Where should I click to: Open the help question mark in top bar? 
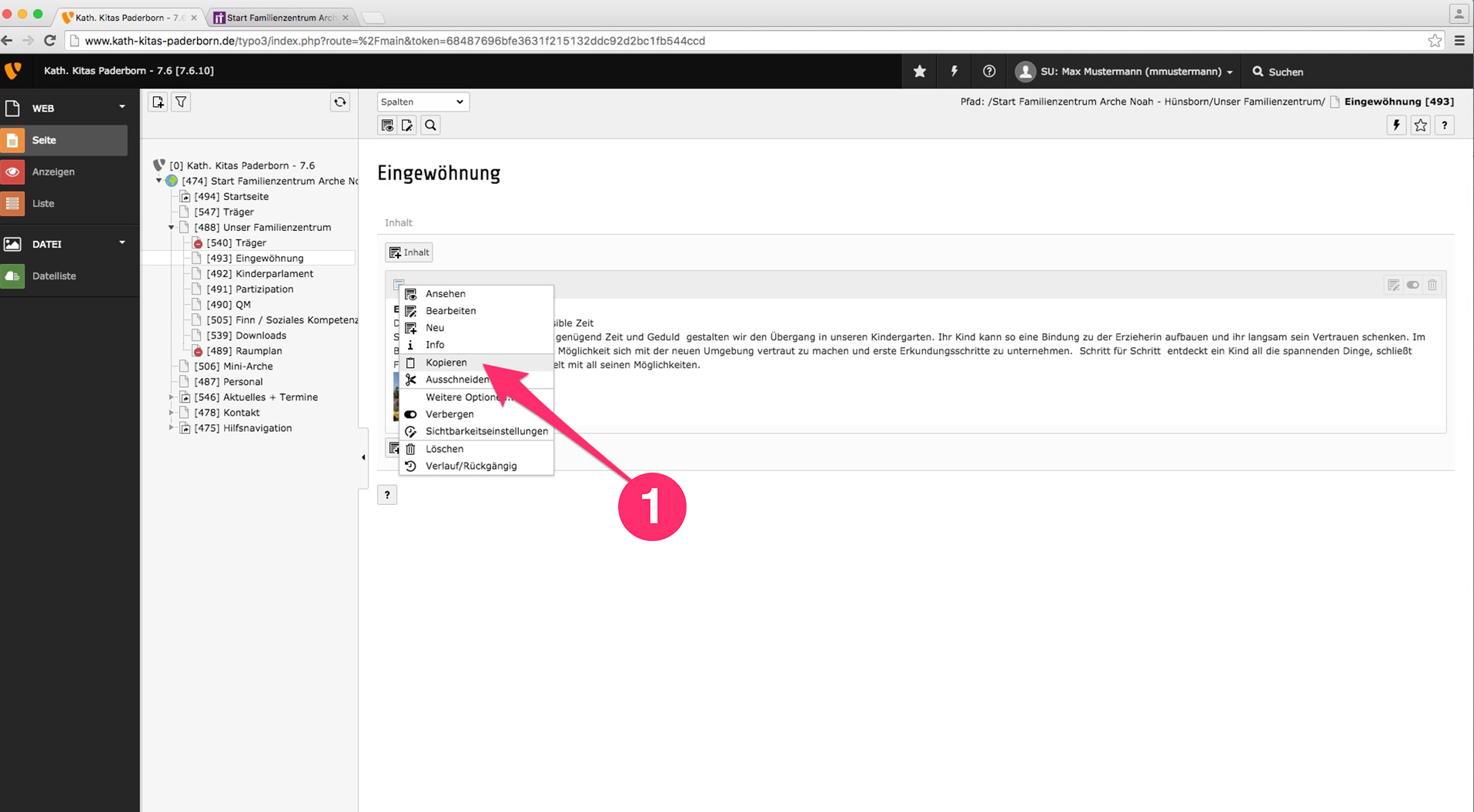tap(989, 72)
